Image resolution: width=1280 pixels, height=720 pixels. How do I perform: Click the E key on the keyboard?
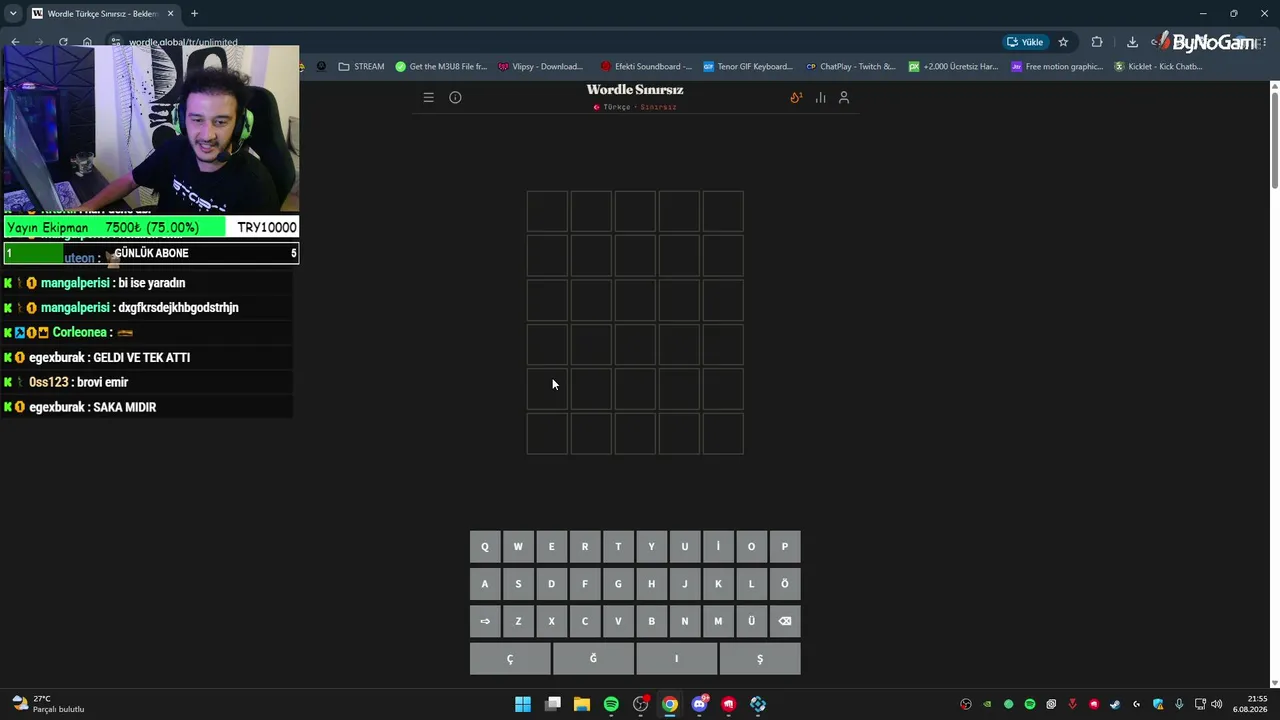coord(551,547)
